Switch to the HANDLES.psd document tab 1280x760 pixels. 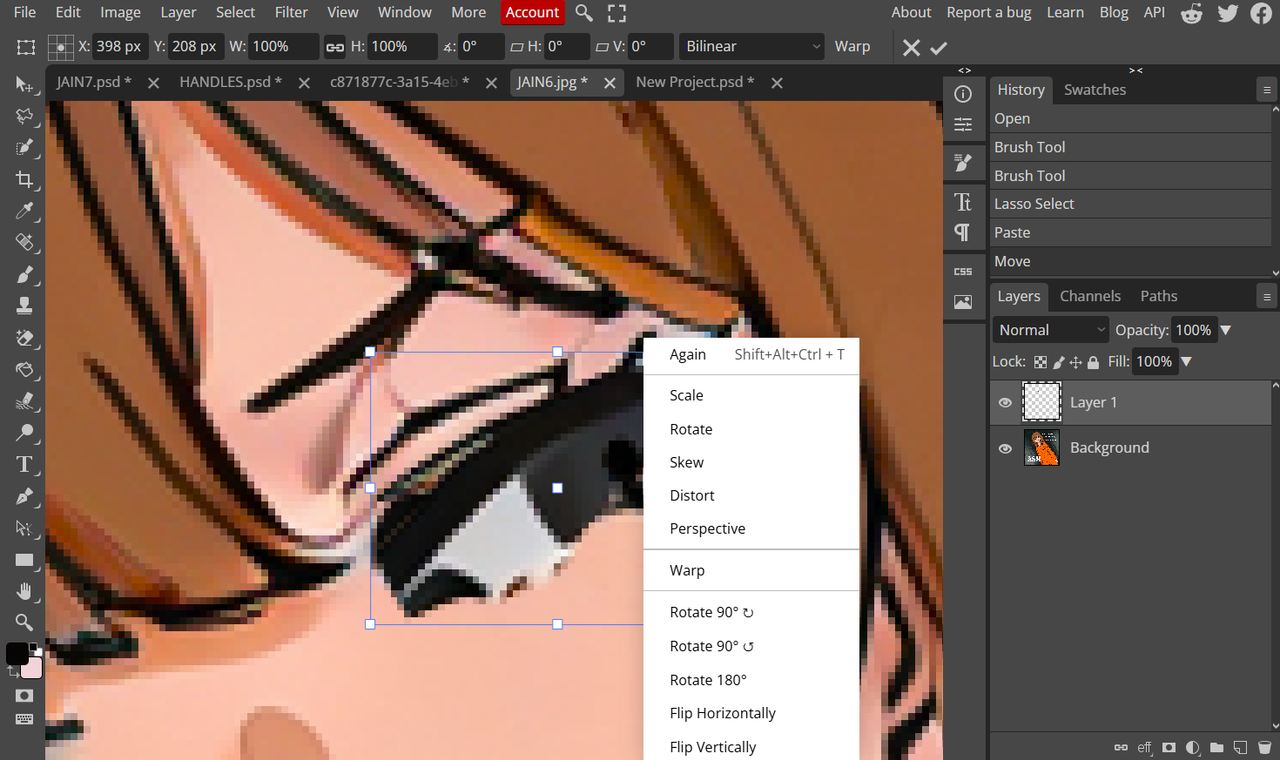tap(231, 82)
